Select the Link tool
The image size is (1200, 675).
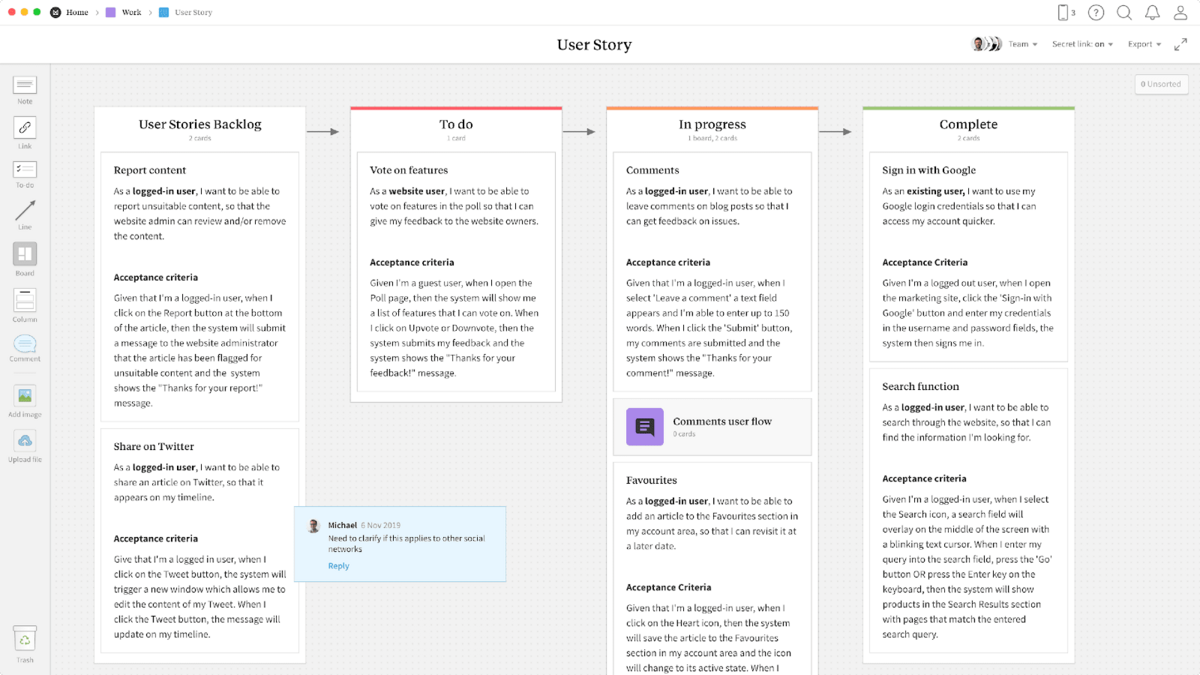(x=25, y=128)
